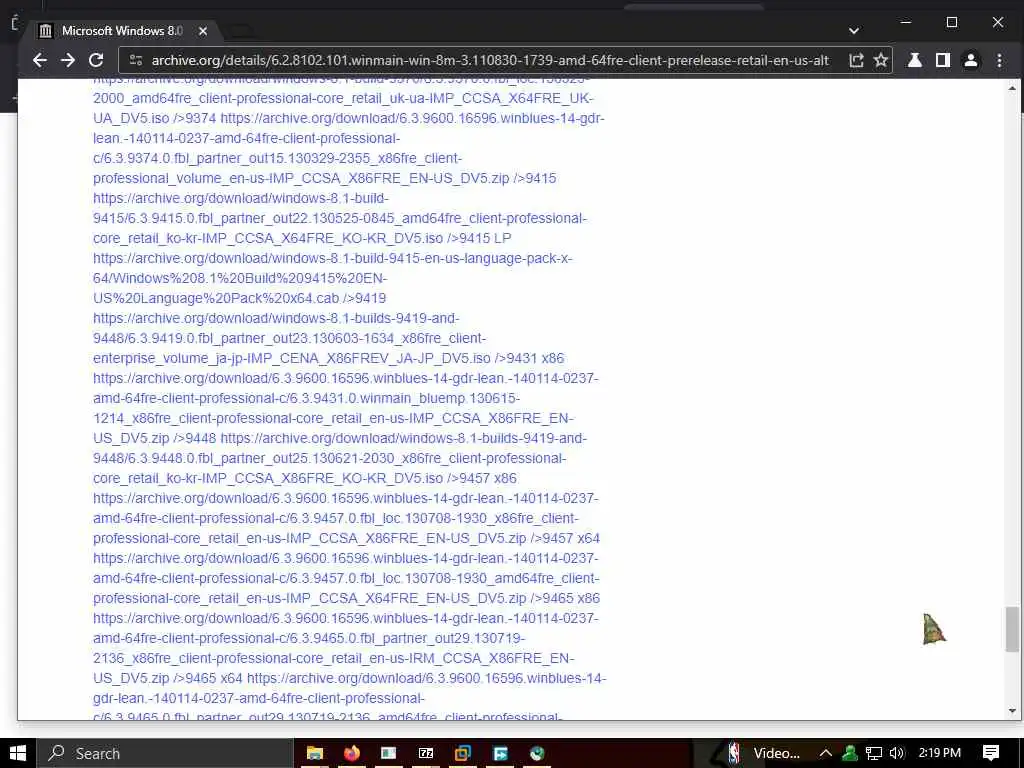Open the 7-Zip taskbar icon

[426, 753]
